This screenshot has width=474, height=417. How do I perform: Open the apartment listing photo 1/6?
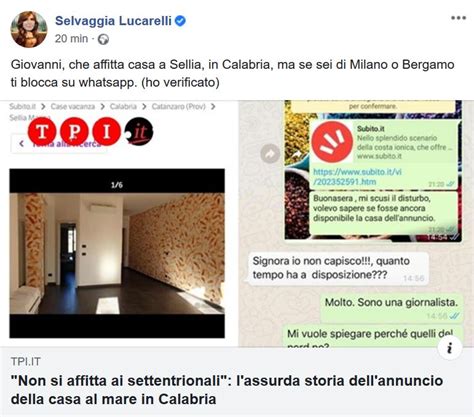[x=117, y=253]
